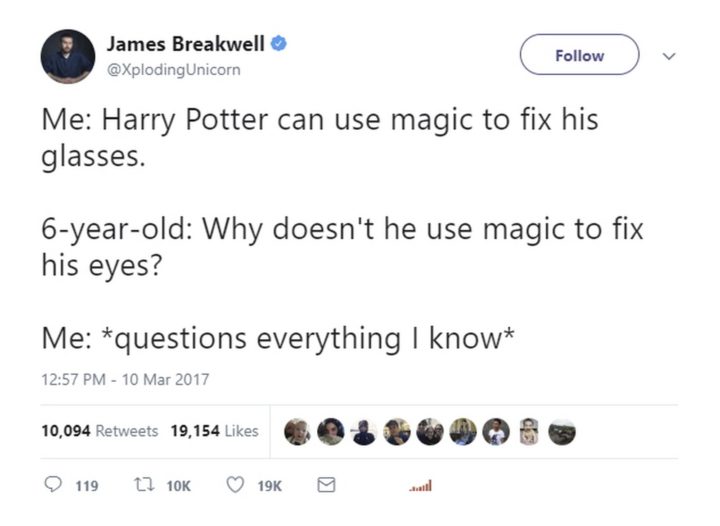Viewport: 720px width, 526px height.
Task: Click the reply speech bubble icon
Action: (53, 484)
